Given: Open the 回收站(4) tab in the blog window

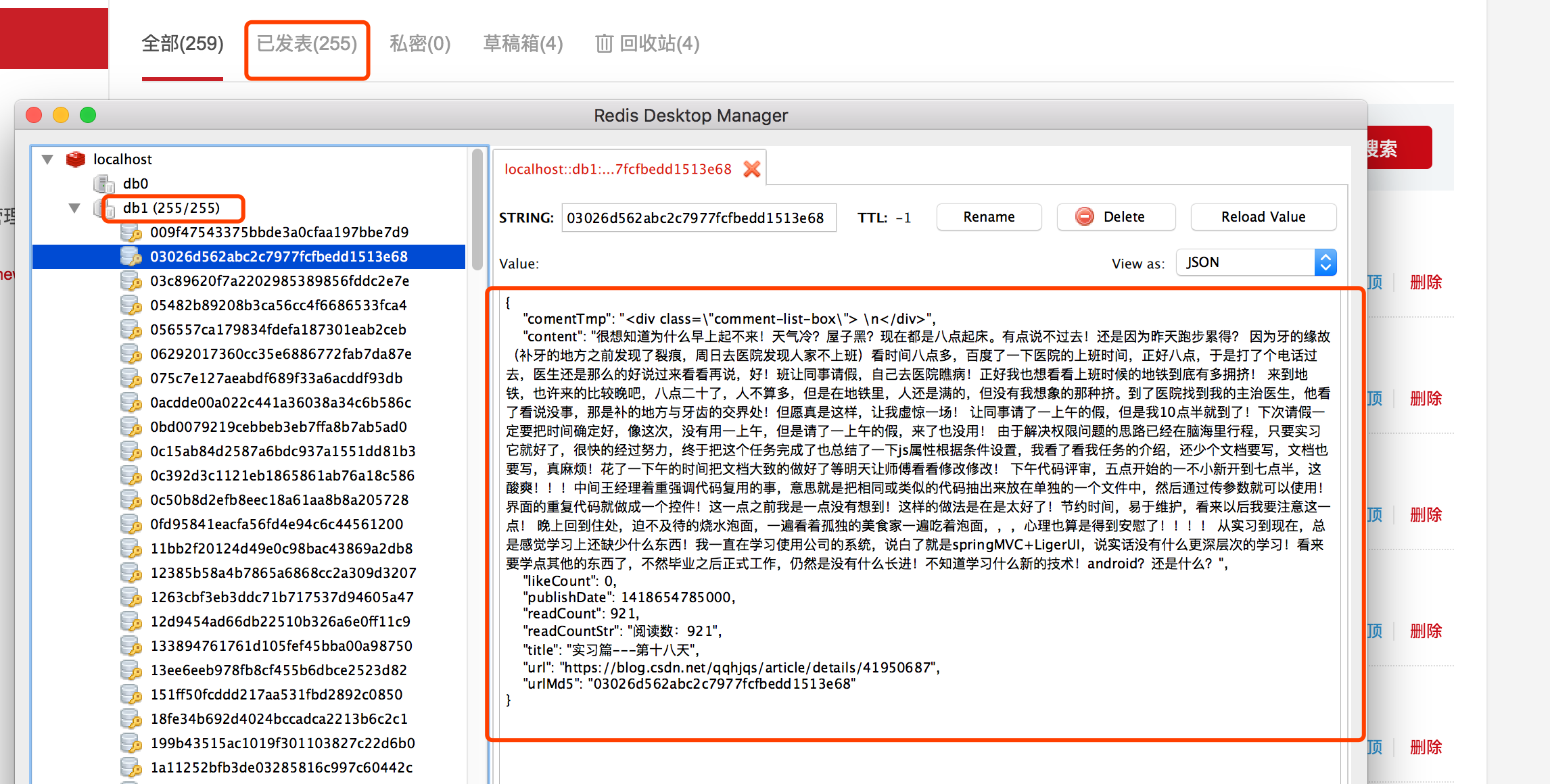Looking at the screenshot, I should pos(647,44).
